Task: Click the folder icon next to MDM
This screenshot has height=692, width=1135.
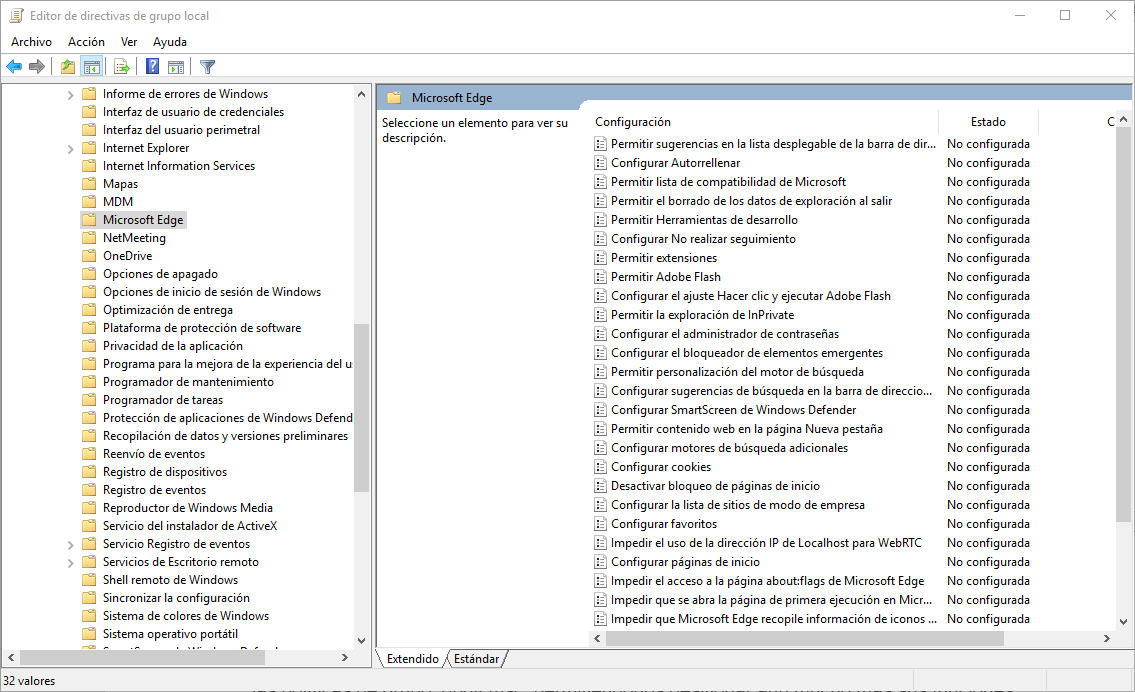Action: click(89, 202)
